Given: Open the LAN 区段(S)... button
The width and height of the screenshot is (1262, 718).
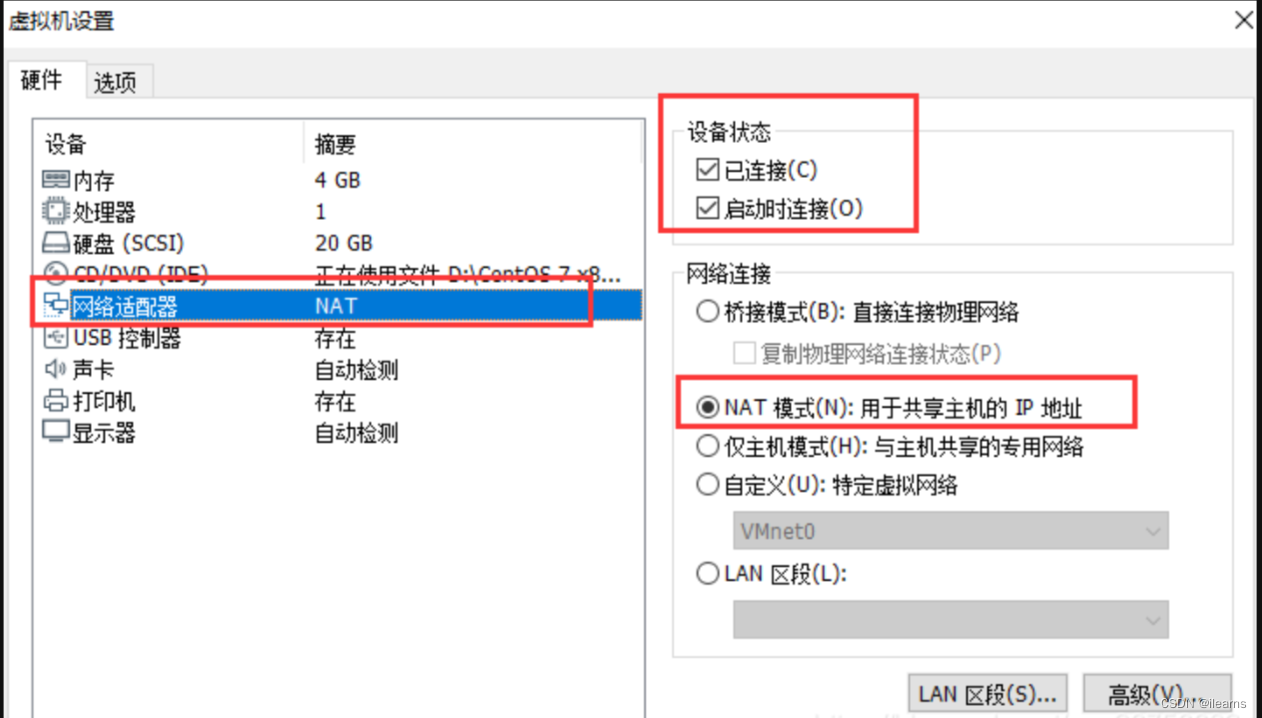Looking at the screenshot, I should coord(987,694).
